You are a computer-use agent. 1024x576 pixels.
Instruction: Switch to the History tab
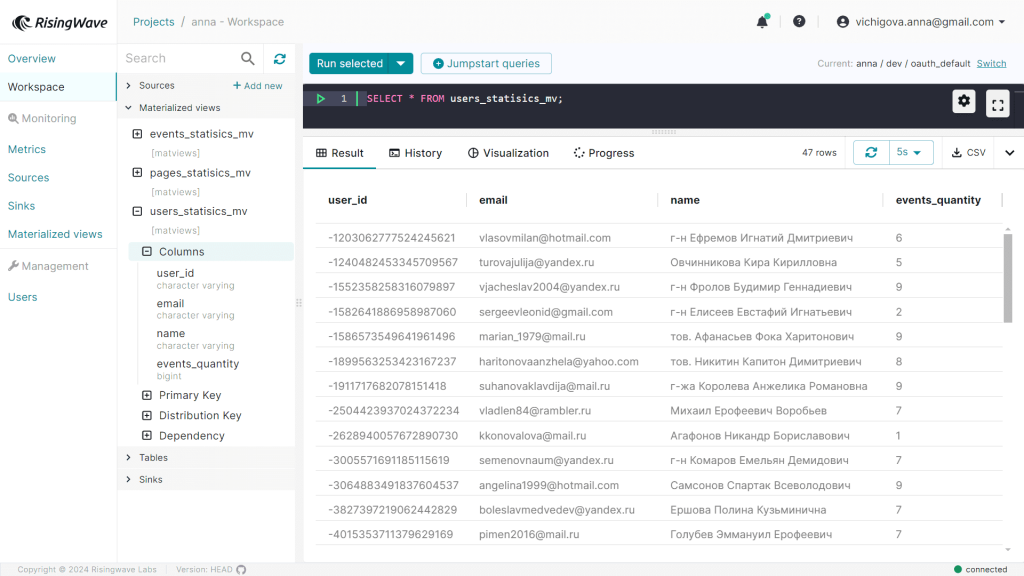tap(415, 153)
